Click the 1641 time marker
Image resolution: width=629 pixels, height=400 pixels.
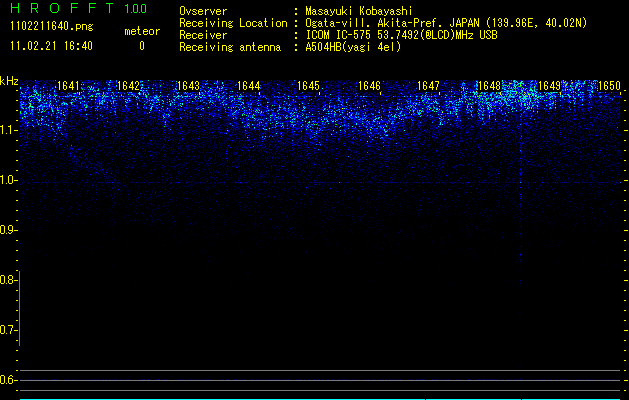69,86
